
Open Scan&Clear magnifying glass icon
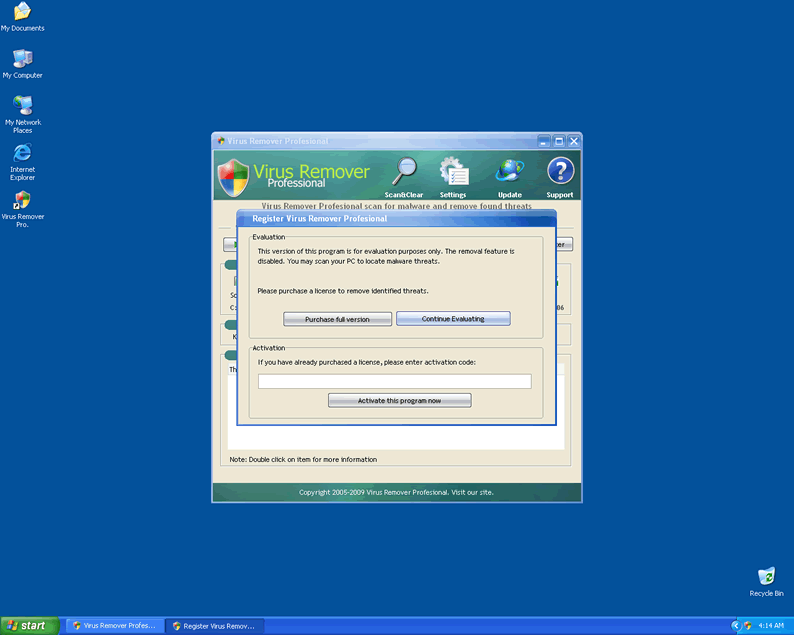click(x=405, y=173)
